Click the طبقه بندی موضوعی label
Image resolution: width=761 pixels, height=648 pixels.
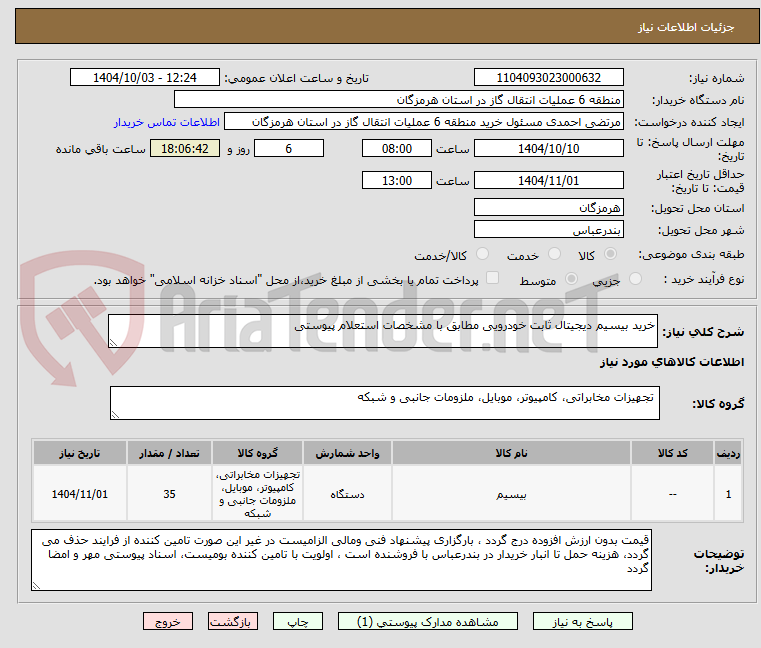coord(691,254)
